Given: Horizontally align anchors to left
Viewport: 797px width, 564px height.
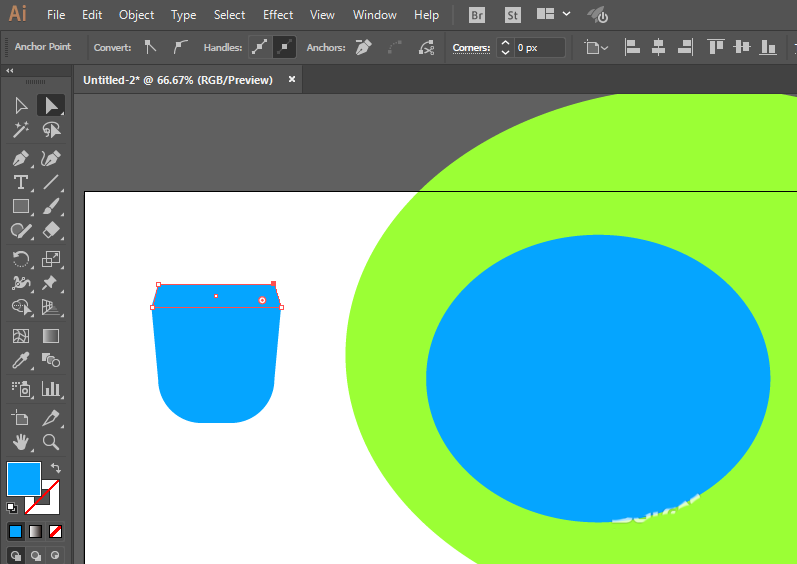Looking at the screenshot, I should 632,47.
